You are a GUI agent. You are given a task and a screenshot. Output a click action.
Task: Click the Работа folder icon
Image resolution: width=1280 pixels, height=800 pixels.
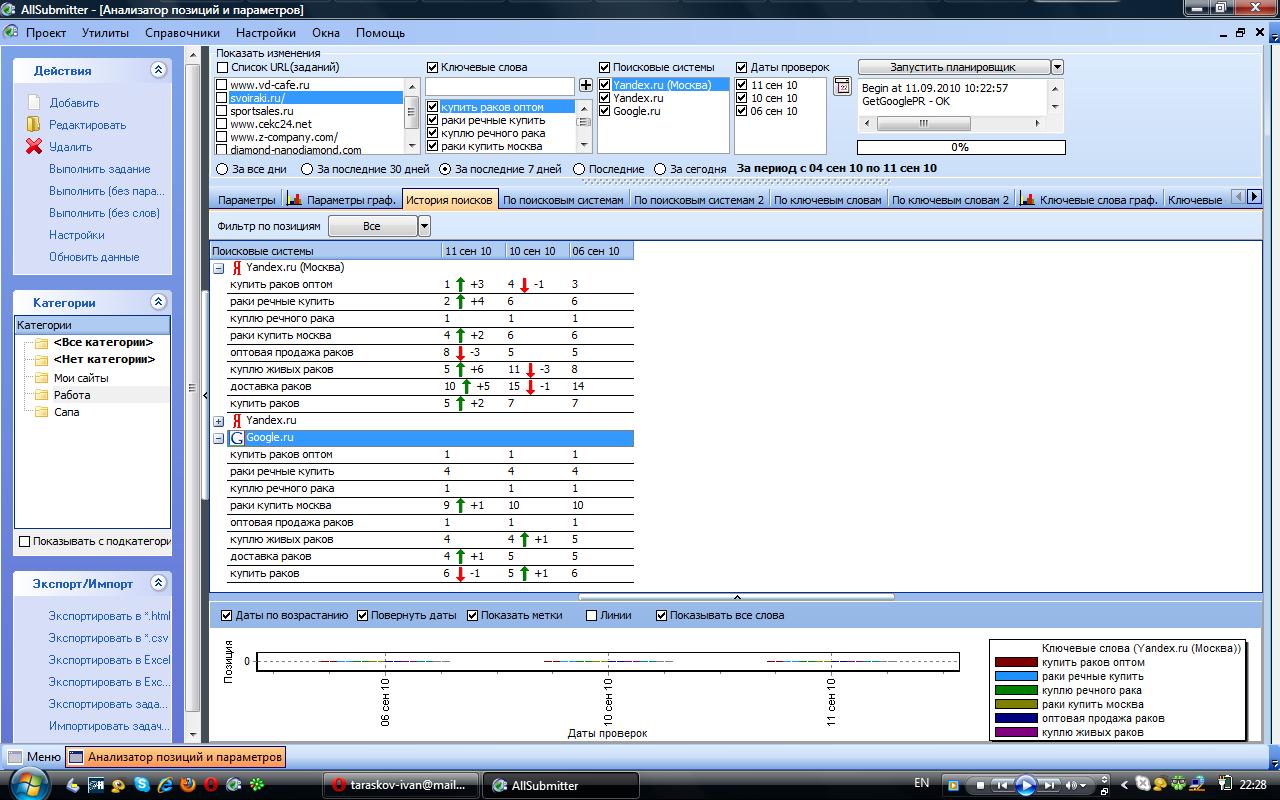point(41,395)
